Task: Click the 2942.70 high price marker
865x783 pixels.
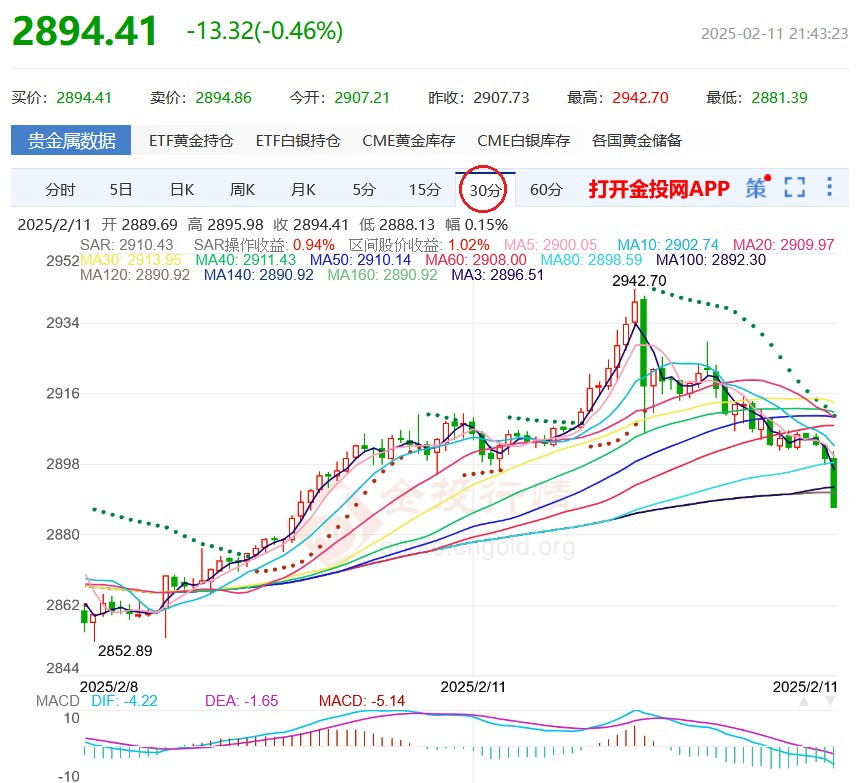Action: (639, 281)
